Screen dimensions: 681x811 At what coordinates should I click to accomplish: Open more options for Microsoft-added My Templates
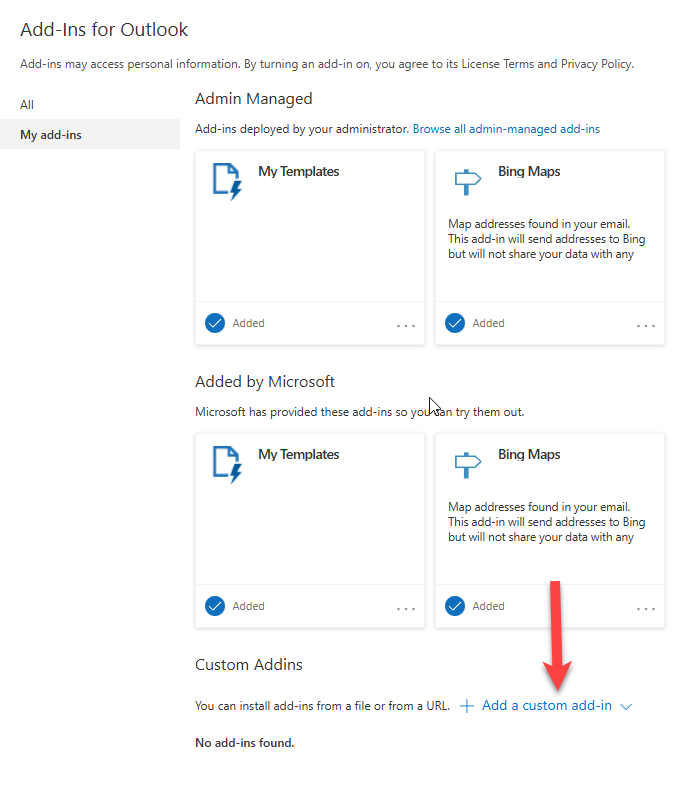[406, 608]
